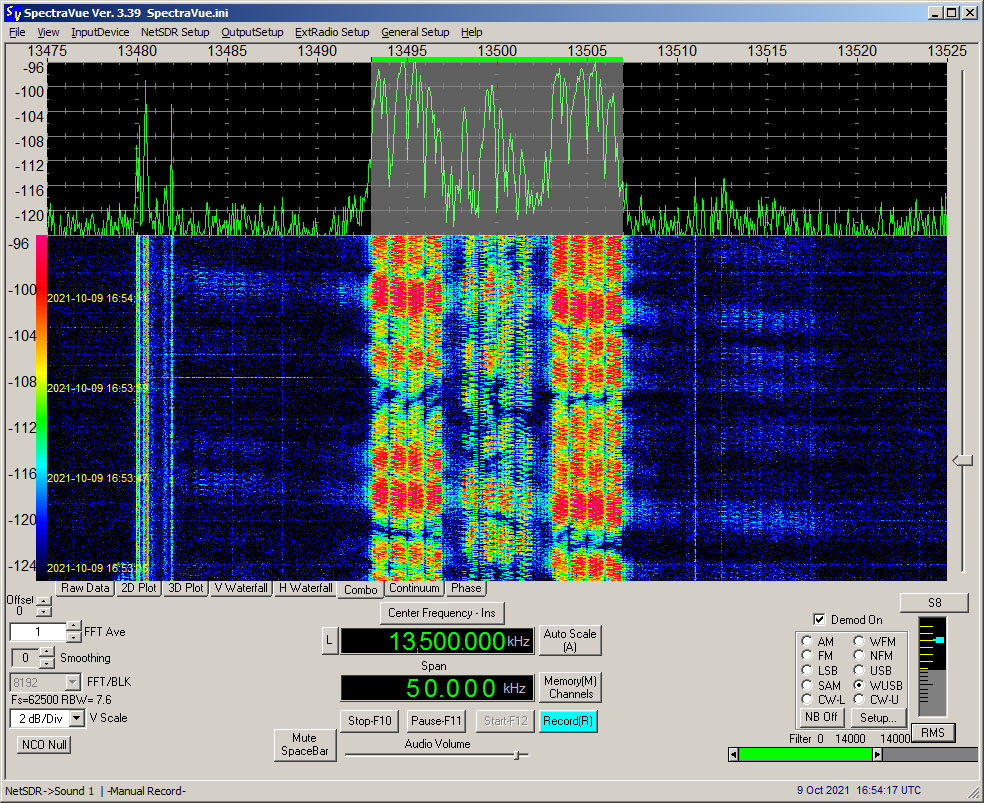The height and width of the screenshot is (803, 984).
Task: Click the Span 50.000 kHz display
Action: (x=437, y=688)
